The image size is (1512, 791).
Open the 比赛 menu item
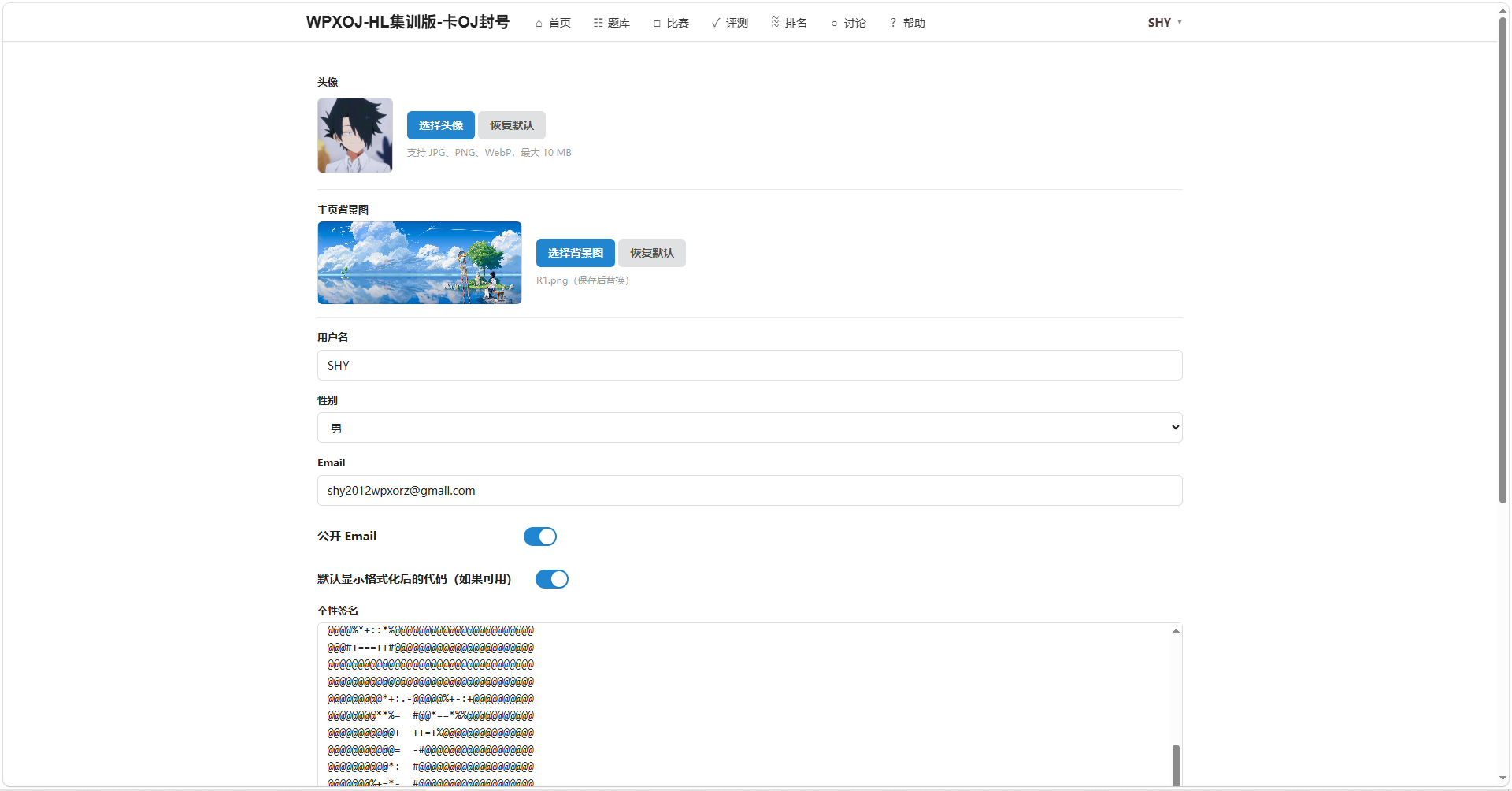click(671, 23)
